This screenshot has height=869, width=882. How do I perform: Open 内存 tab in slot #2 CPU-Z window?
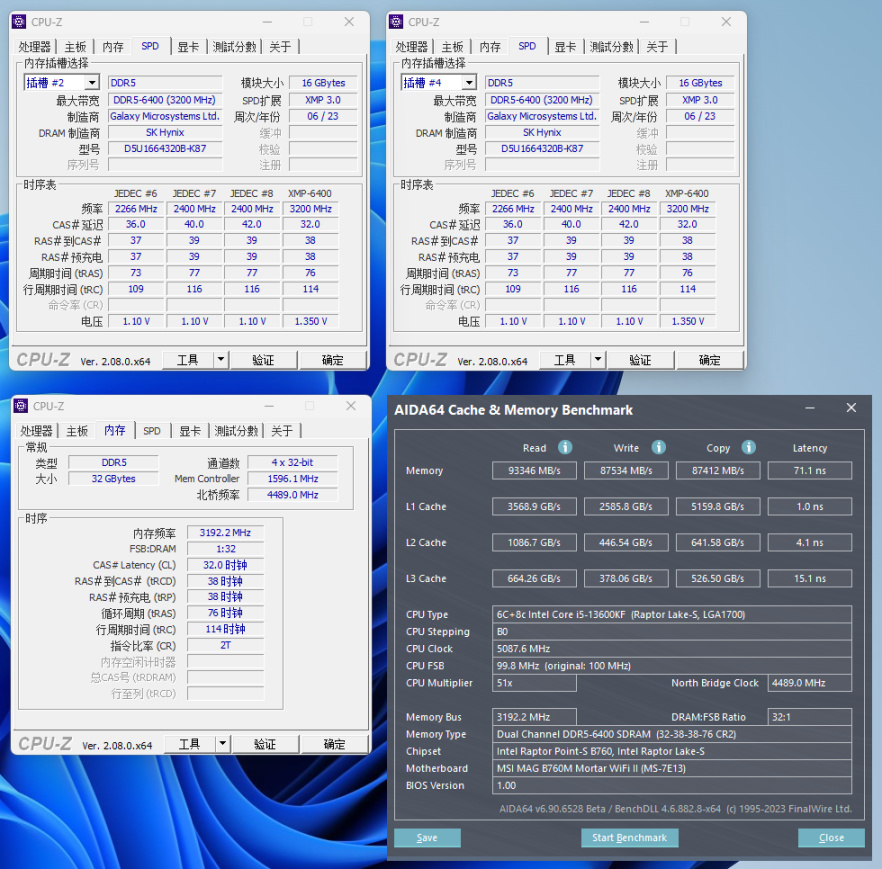click(x=113, y=47)
